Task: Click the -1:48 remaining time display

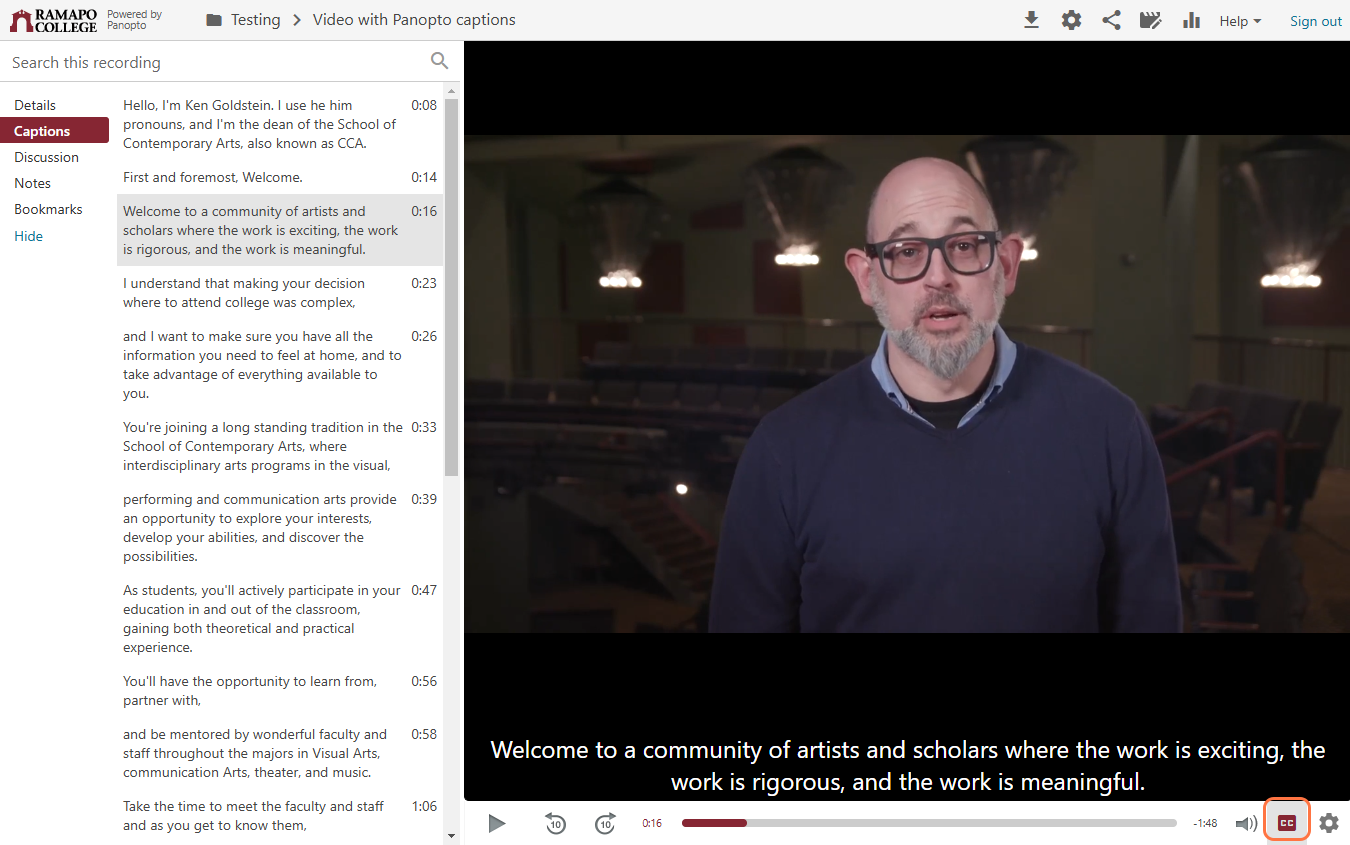Action: (1205, 823)
